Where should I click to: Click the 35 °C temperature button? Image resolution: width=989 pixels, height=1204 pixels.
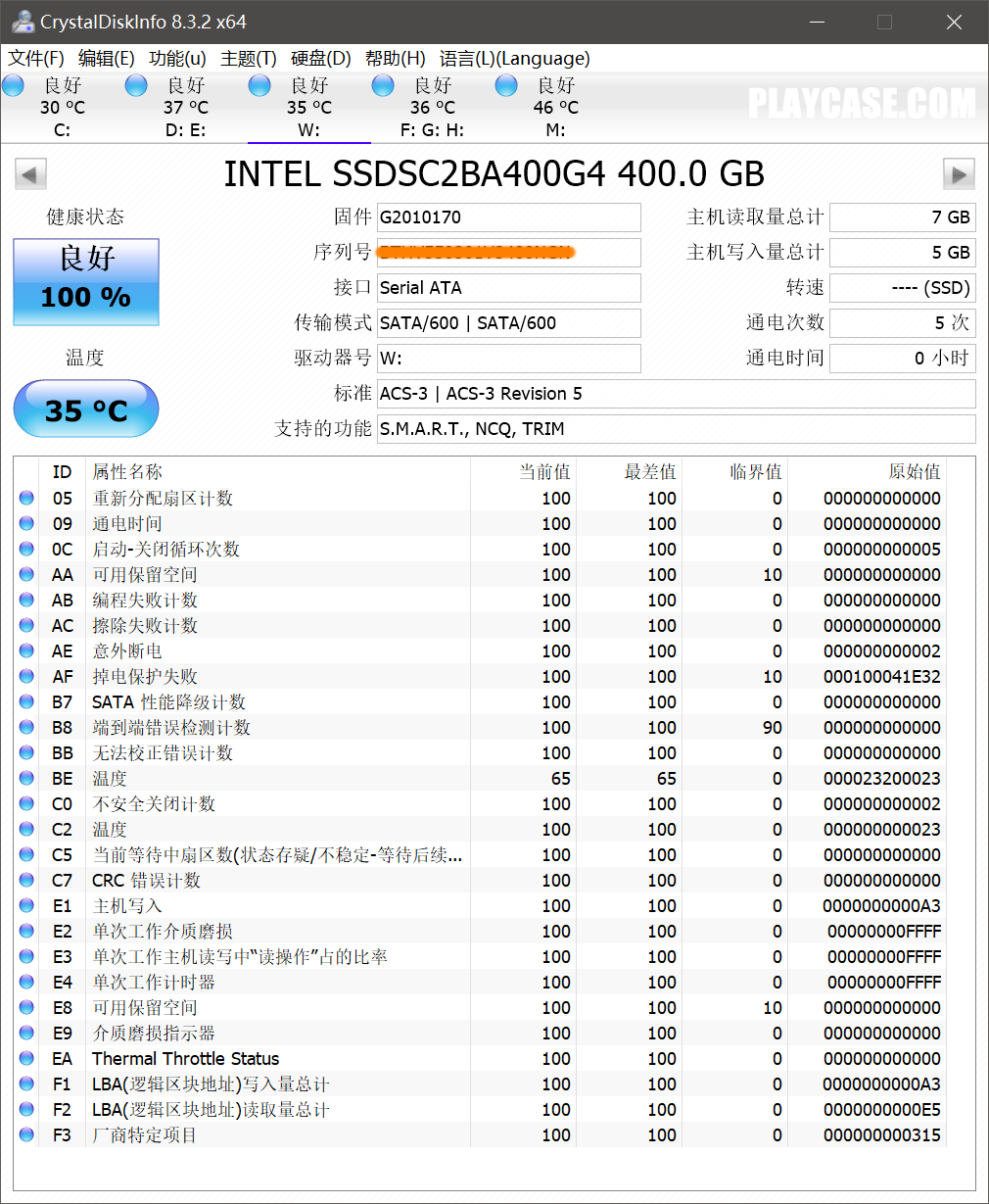click(86, 409)
